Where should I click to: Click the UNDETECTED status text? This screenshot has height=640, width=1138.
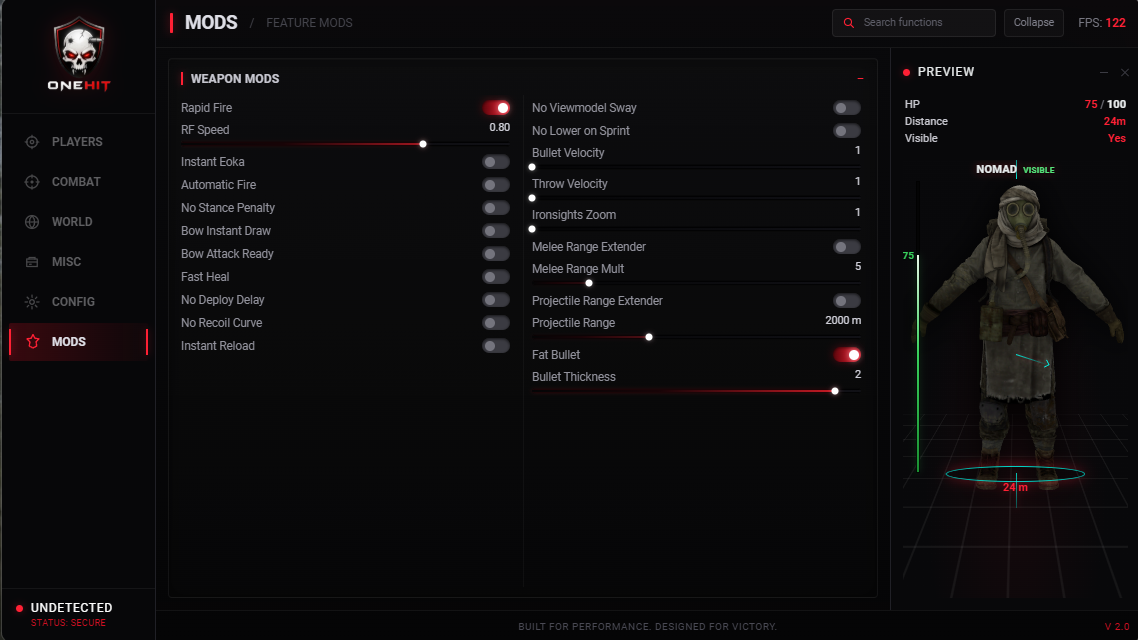point(71,608)
